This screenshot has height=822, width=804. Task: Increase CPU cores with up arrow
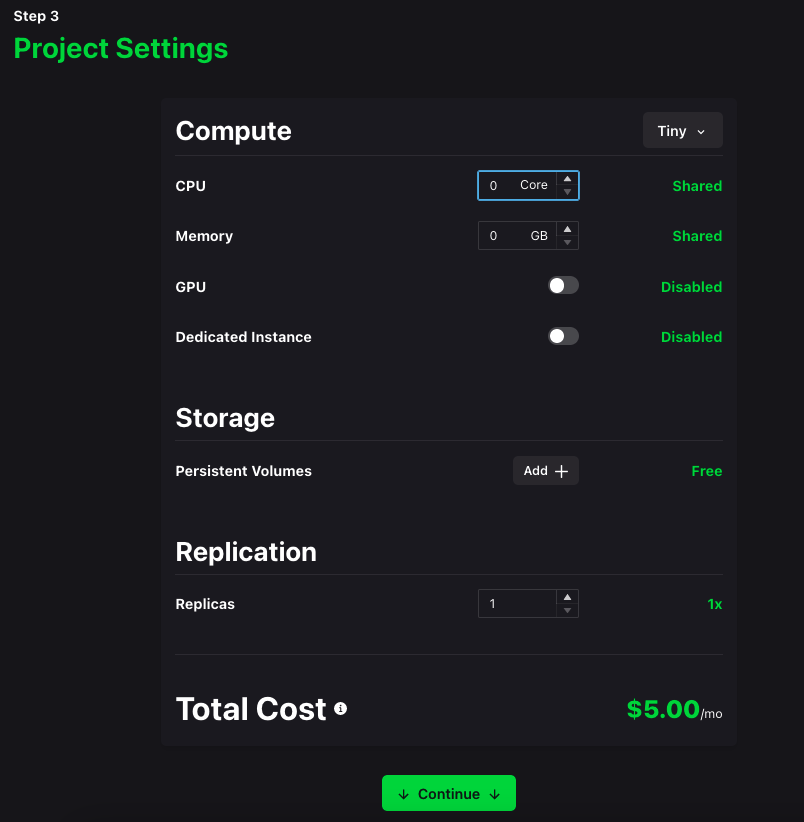click(x=567, y=179)
